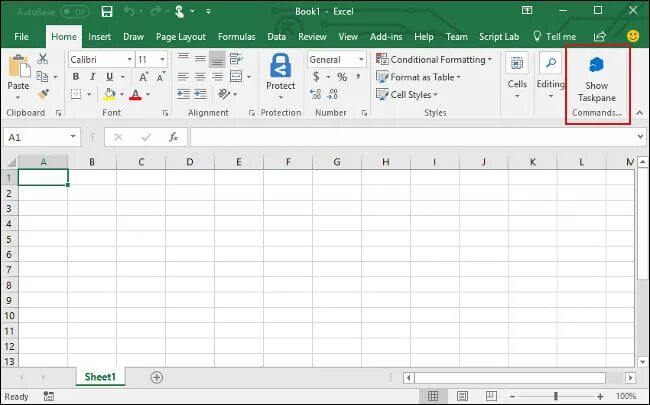Apply the yellow Fill Color
The width and height of the screenshot is (650, 405).
109,94
